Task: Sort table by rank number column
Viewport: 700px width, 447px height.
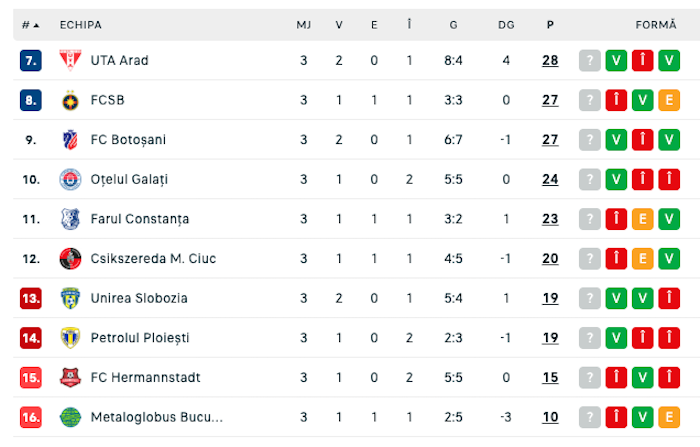Action: (30, 24)
